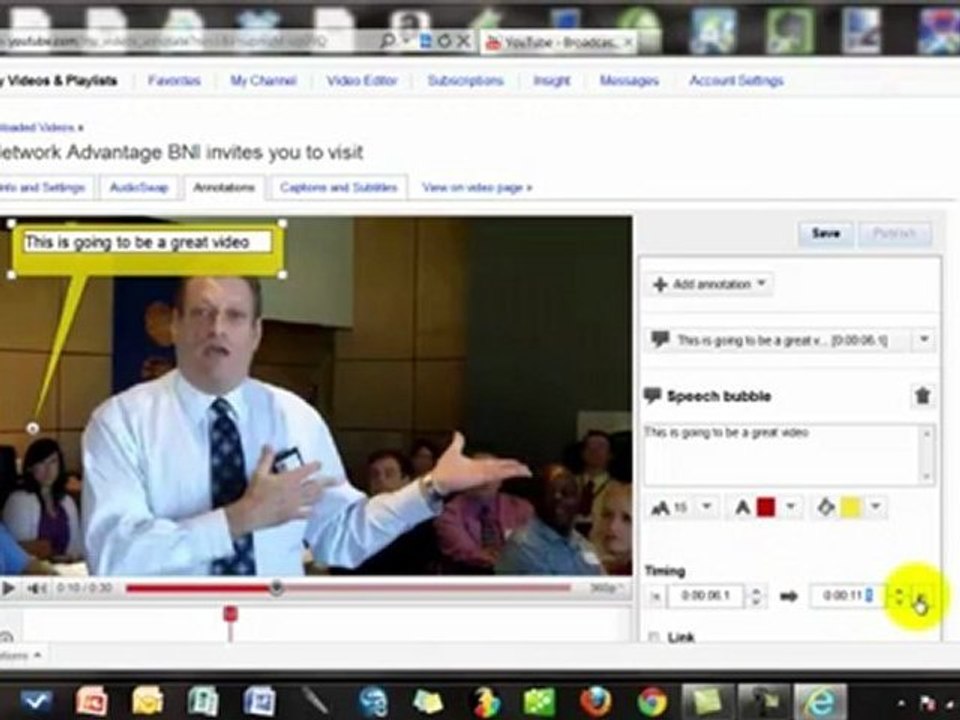Switch to the AudioSwap tab
Viewport: 960px width, 720px height.
[139, 187]
